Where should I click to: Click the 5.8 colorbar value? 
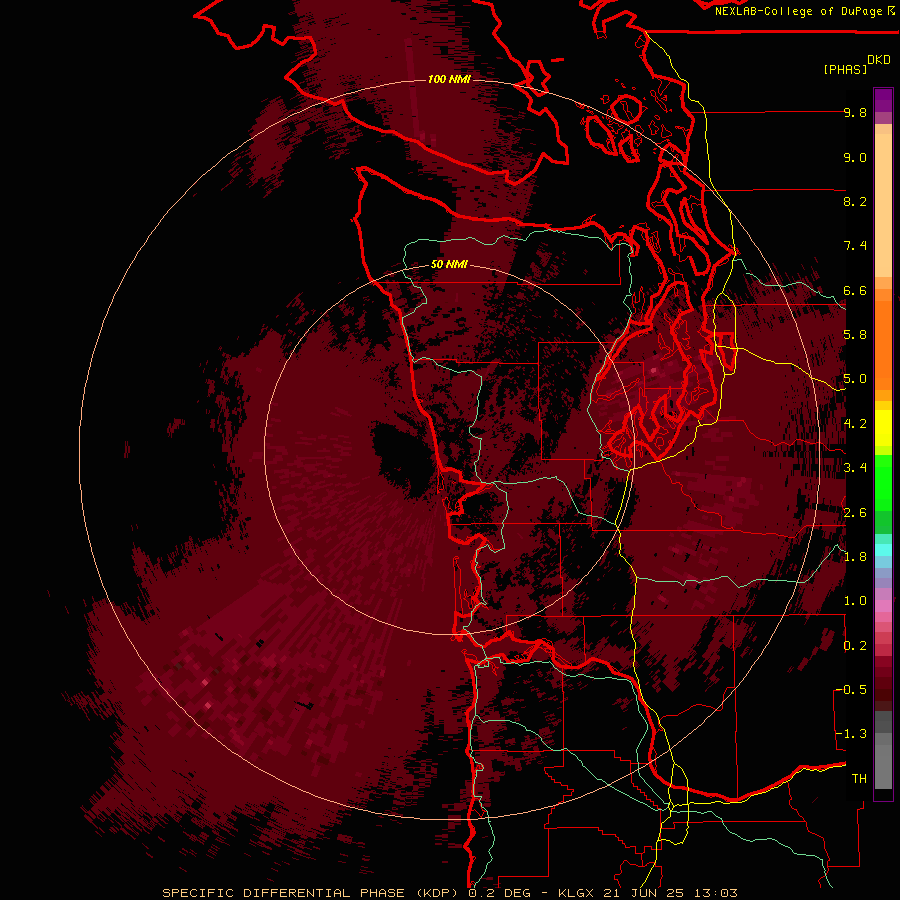pos(855,335)
